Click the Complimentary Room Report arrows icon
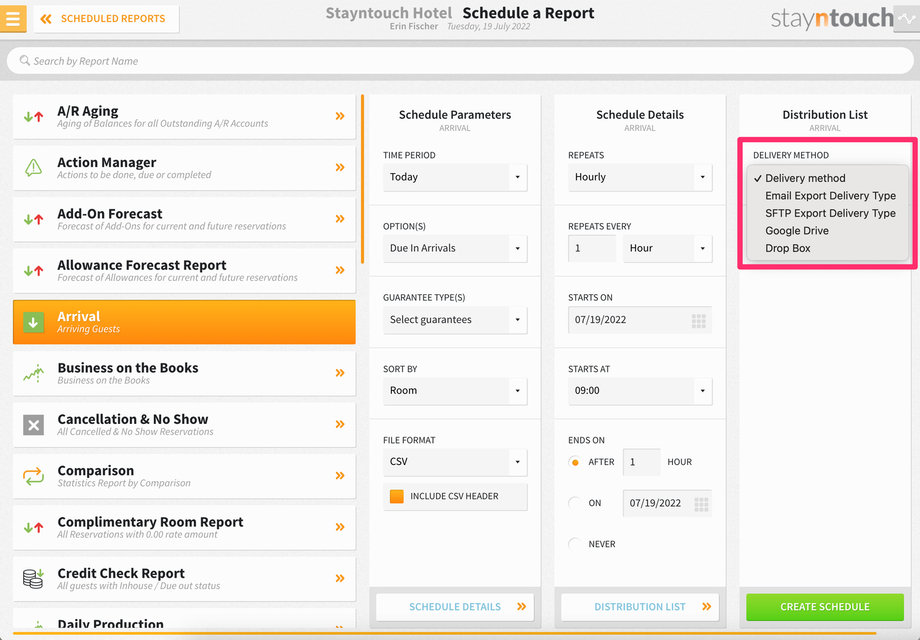 point(33,527)
